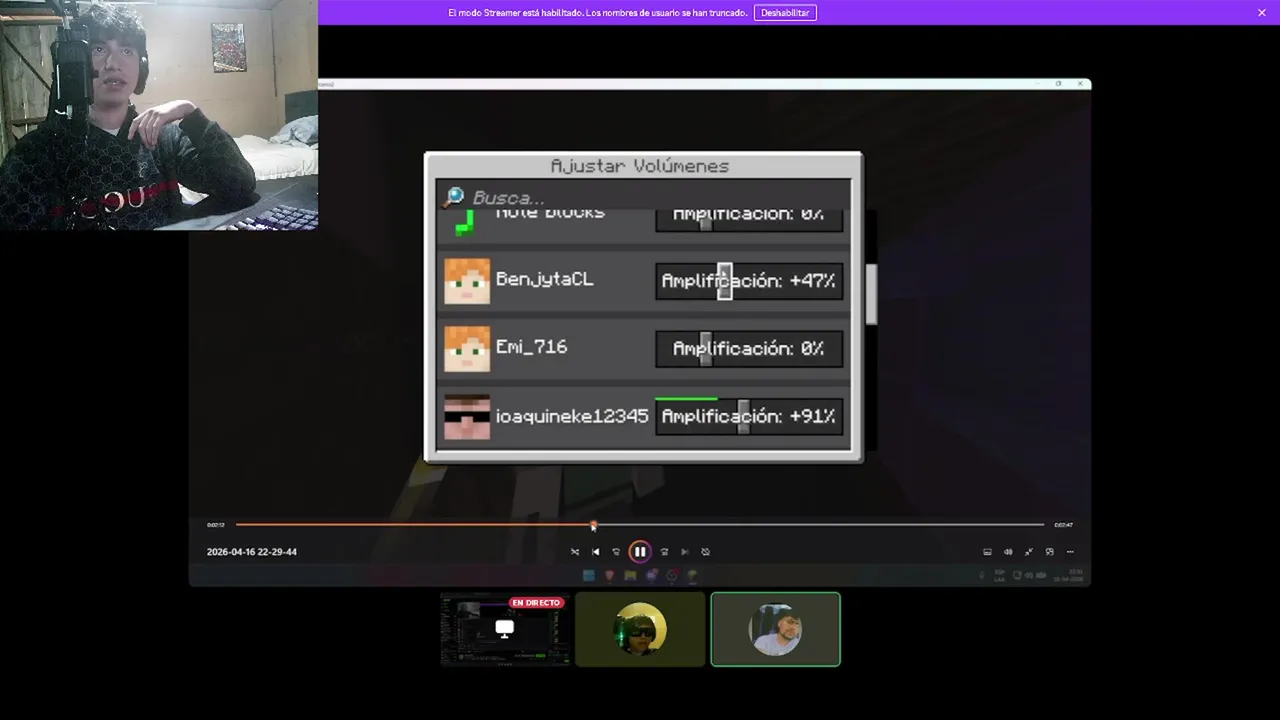Click the media player volume speaker icon

point(1008,552)
